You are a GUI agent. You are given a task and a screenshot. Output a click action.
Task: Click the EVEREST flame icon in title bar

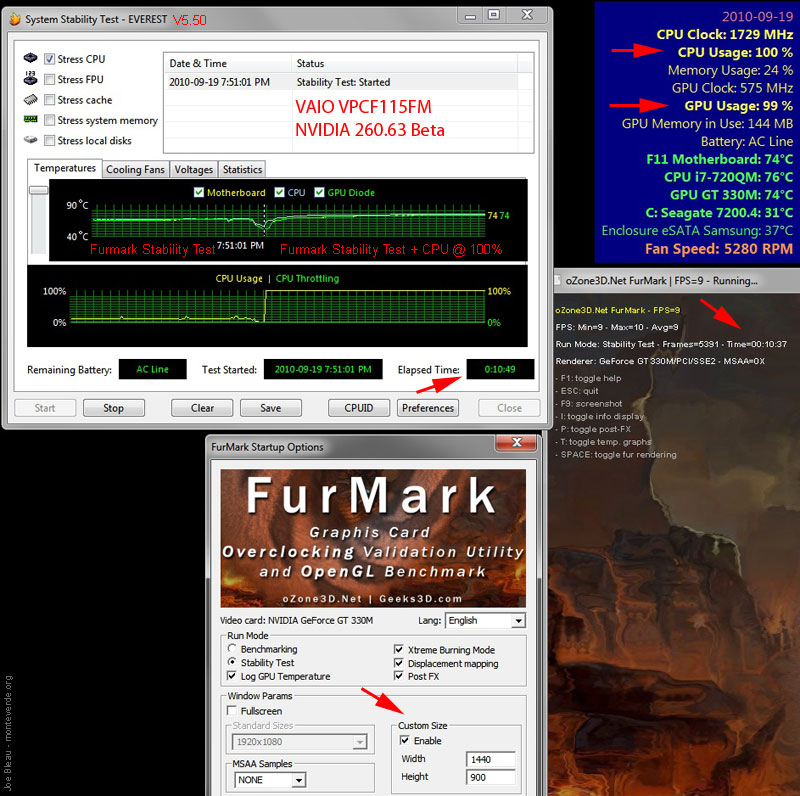click(14, 19)
